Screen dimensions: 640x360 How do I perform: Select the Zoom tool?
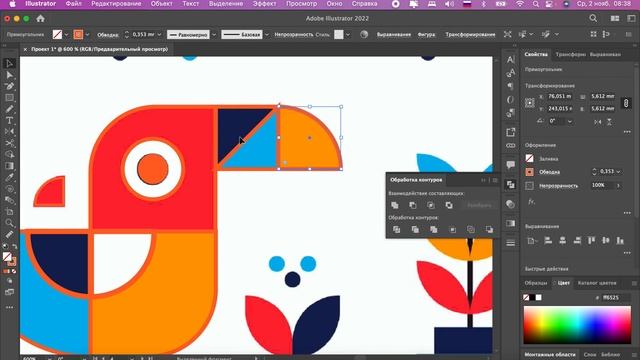[x=9, y=223]
